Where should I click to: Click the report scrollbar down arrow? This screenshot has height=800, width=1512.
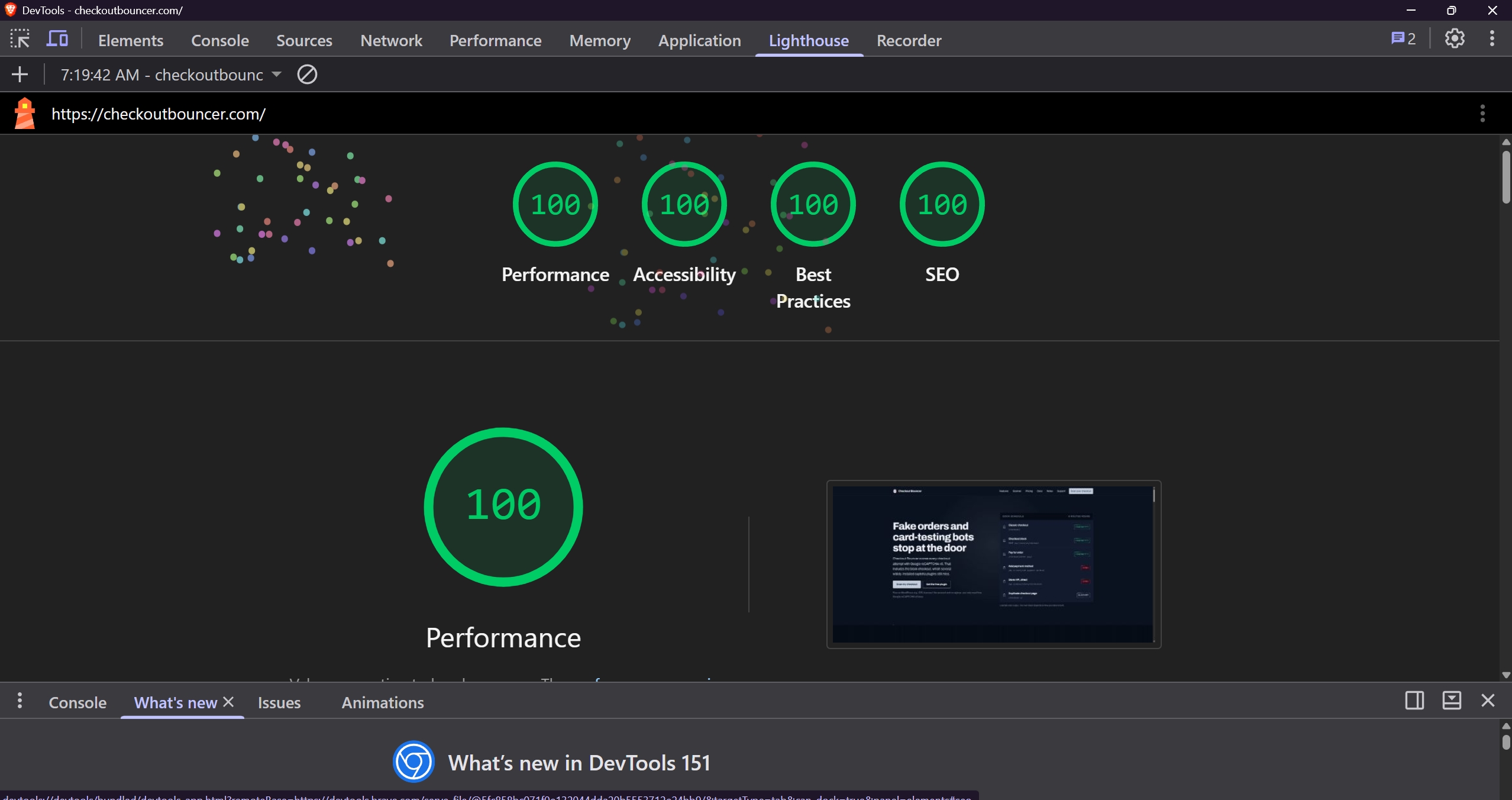tap(1506, 675)
